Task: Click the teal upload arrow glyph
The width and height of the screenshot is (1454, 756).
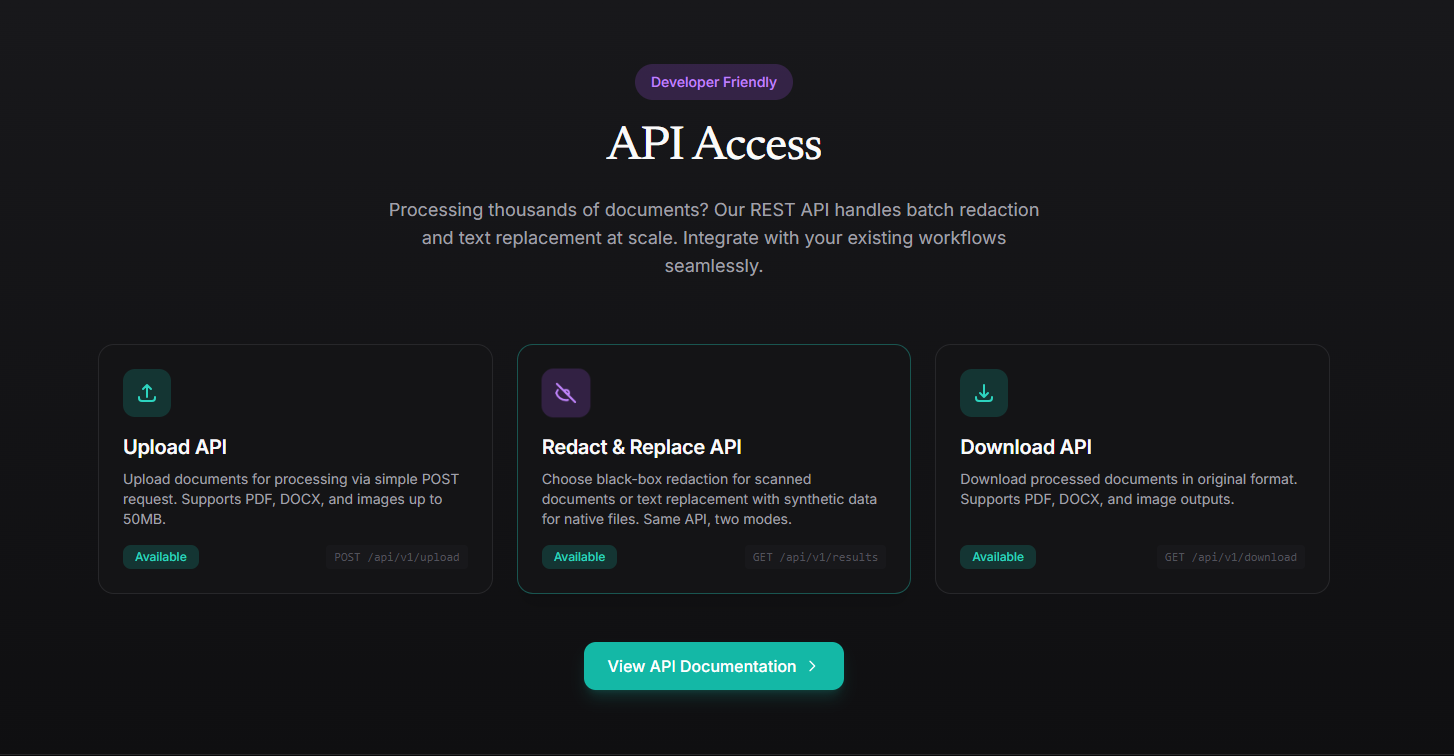Action: pyautogui.click(x=147, y=393)
